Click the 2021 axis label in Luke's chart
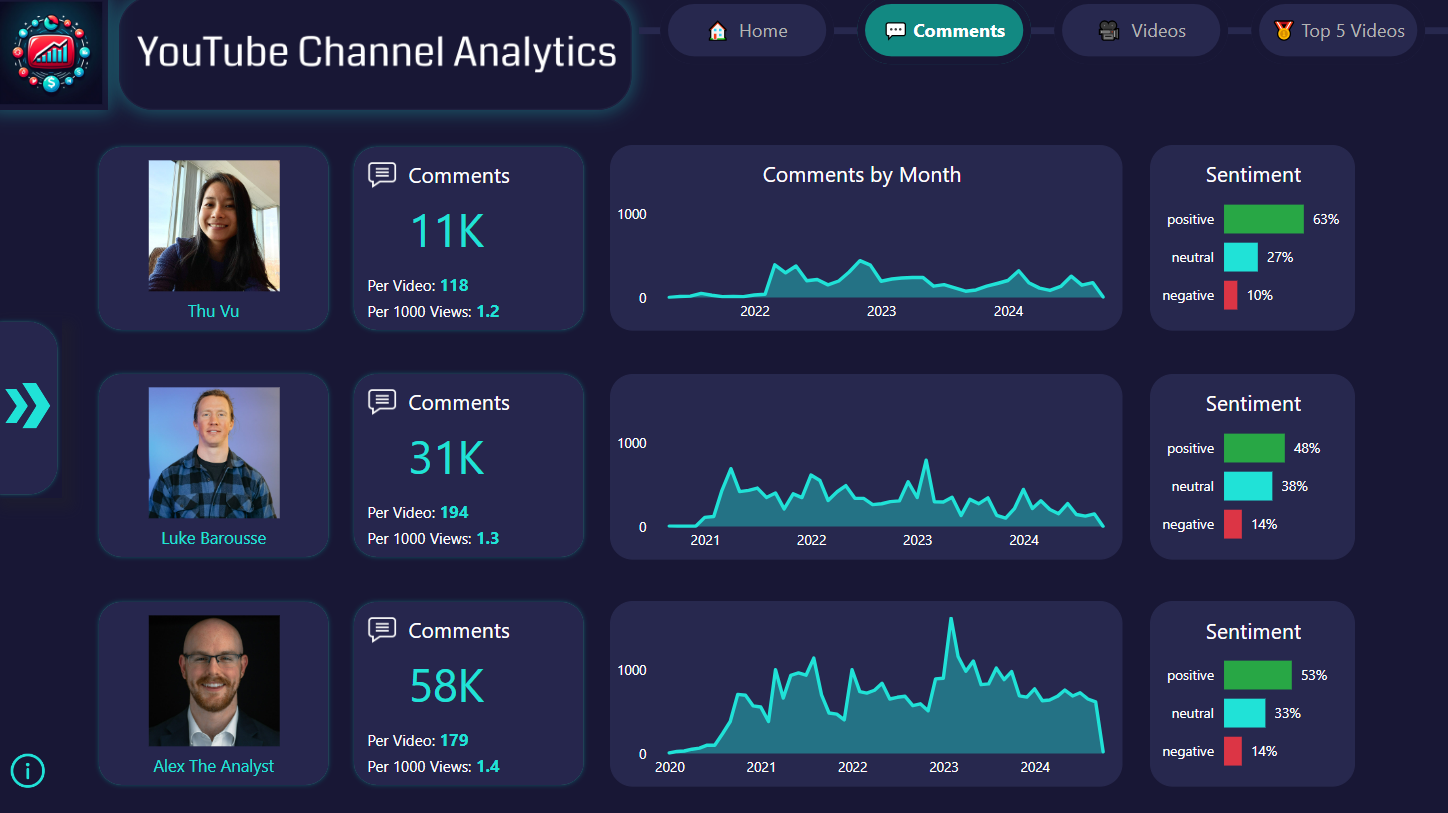Image resolution: width=1448 pixels, height=813 pixels. (x=705, y=540)
